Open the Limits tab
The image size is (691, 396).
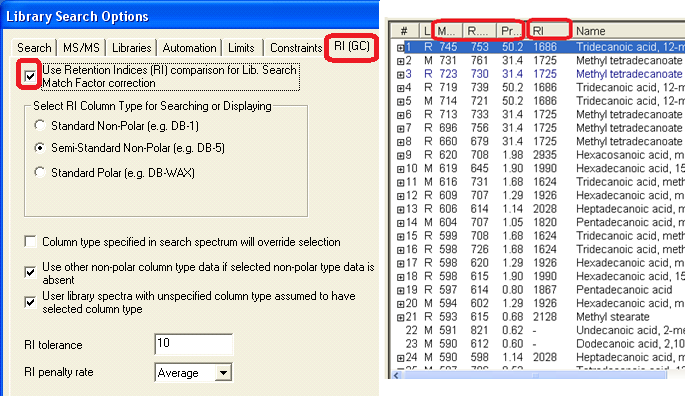click(x=241, y=48)
